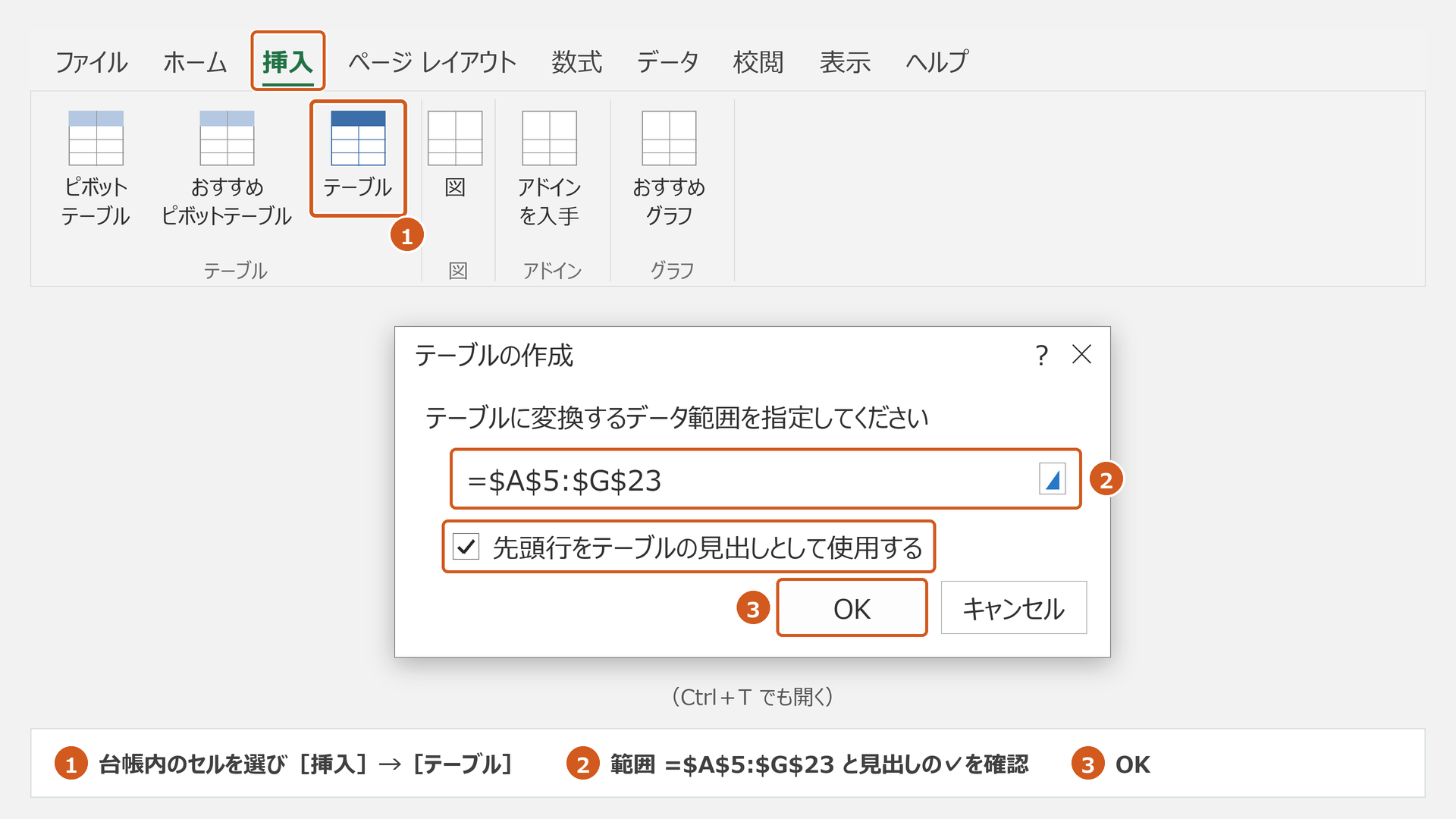The width and height of the screenshot is (1456, 819).
Task: Switch to the 数式 tab
Action: click(576, 62)
